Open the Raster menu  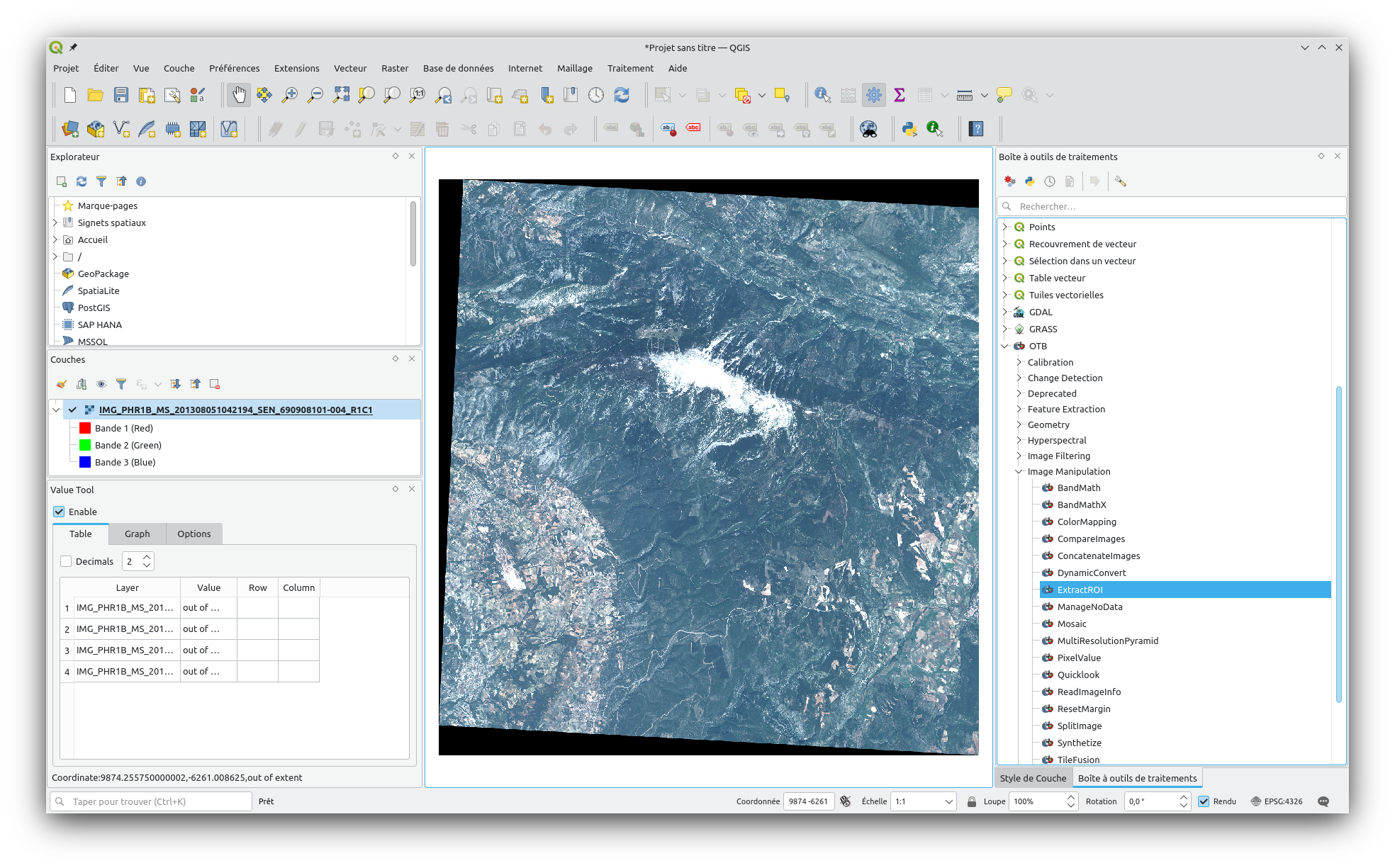395,68
